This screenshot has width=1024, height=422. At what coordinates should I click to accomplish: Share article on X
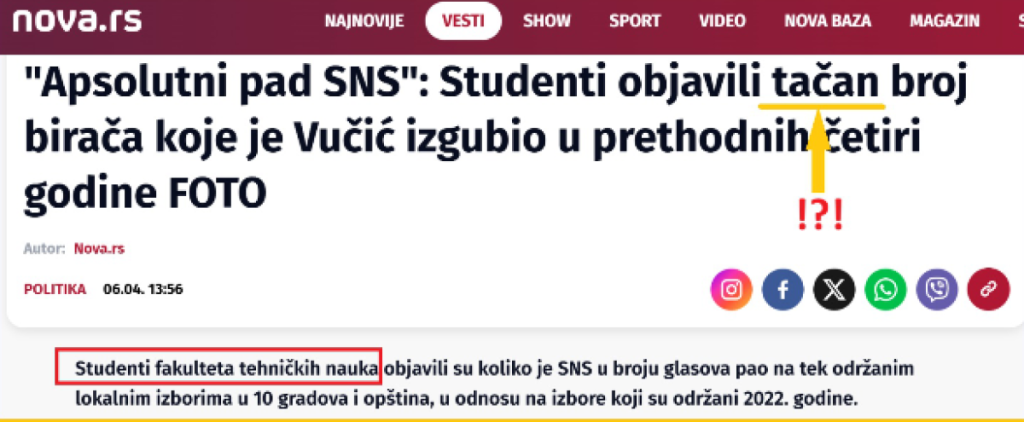pyautogui.click(x=834, y=289)
